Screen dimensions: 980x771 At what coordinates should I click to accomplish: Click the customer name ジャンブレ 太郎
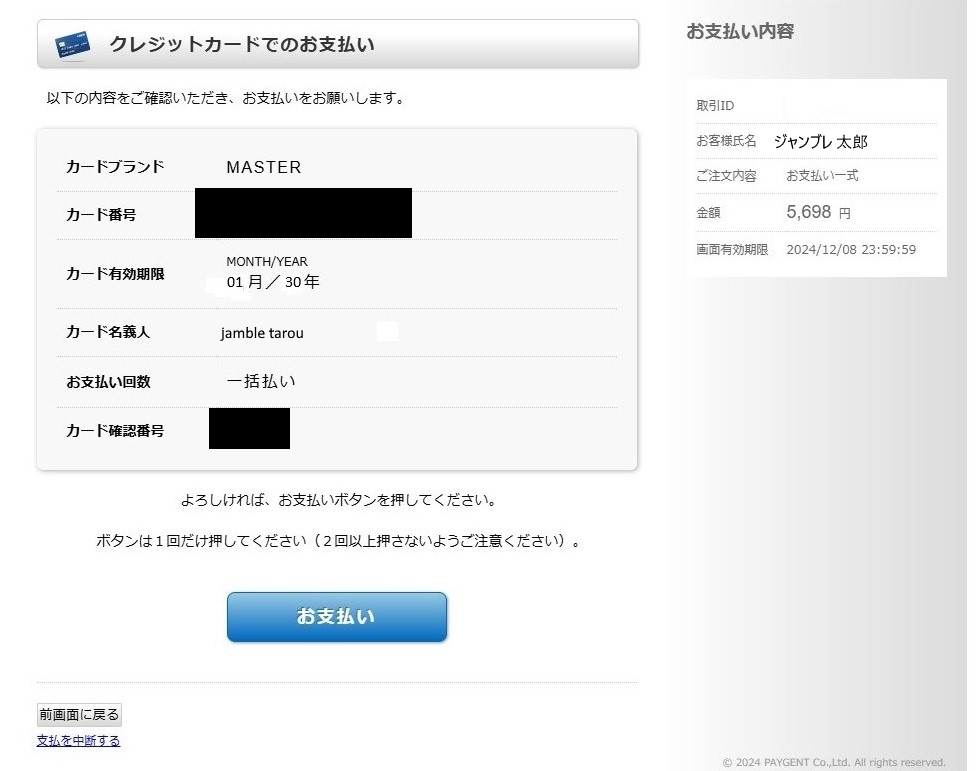820,141
